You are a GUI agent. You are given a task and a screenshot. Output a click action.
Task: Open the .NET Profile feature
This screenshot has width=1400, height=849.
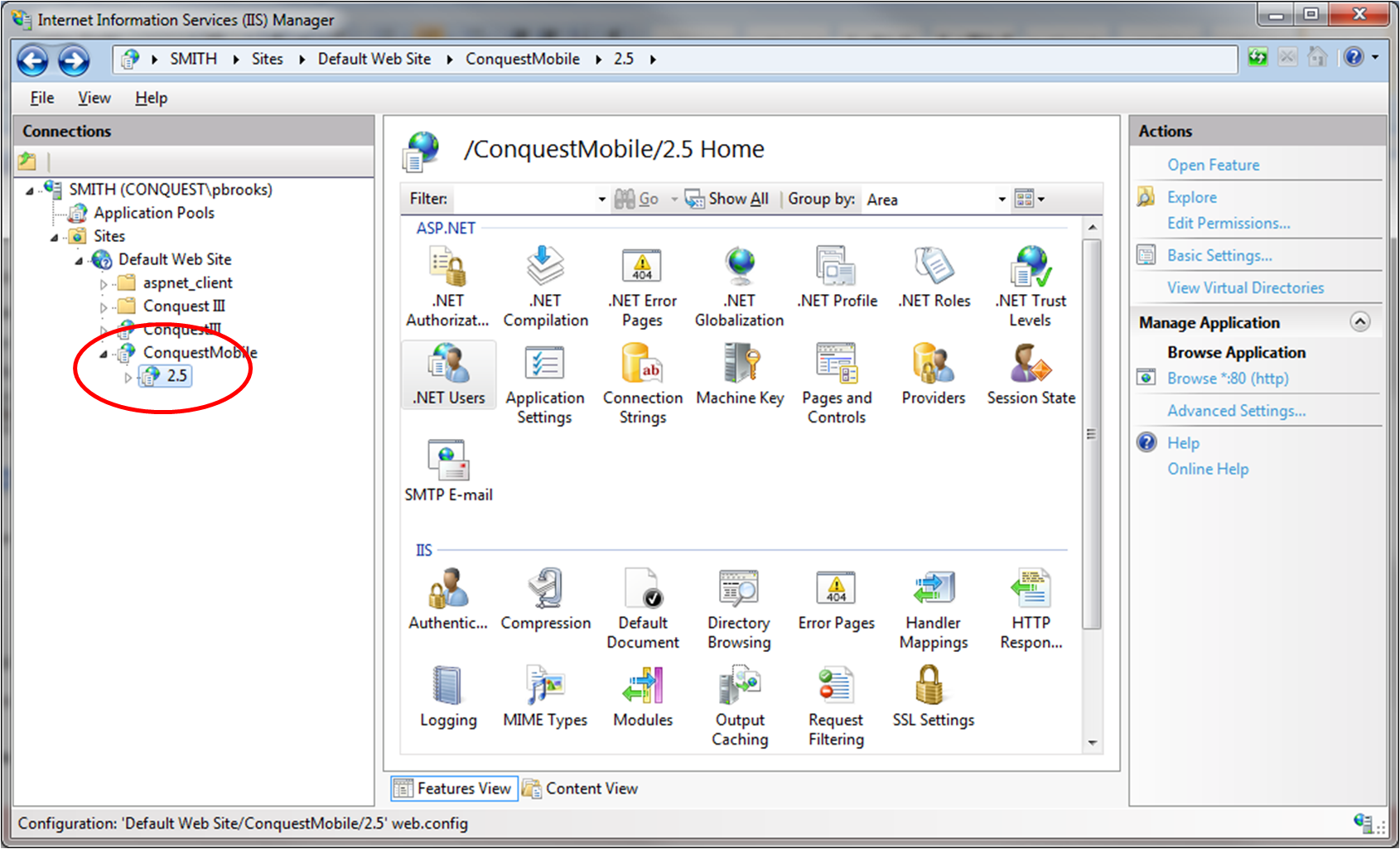tap(837, 277)
